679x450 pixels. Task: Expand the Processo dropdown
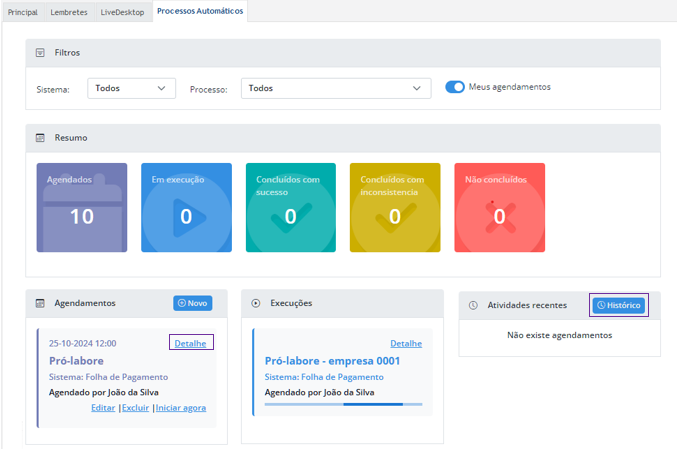(336, 88)
